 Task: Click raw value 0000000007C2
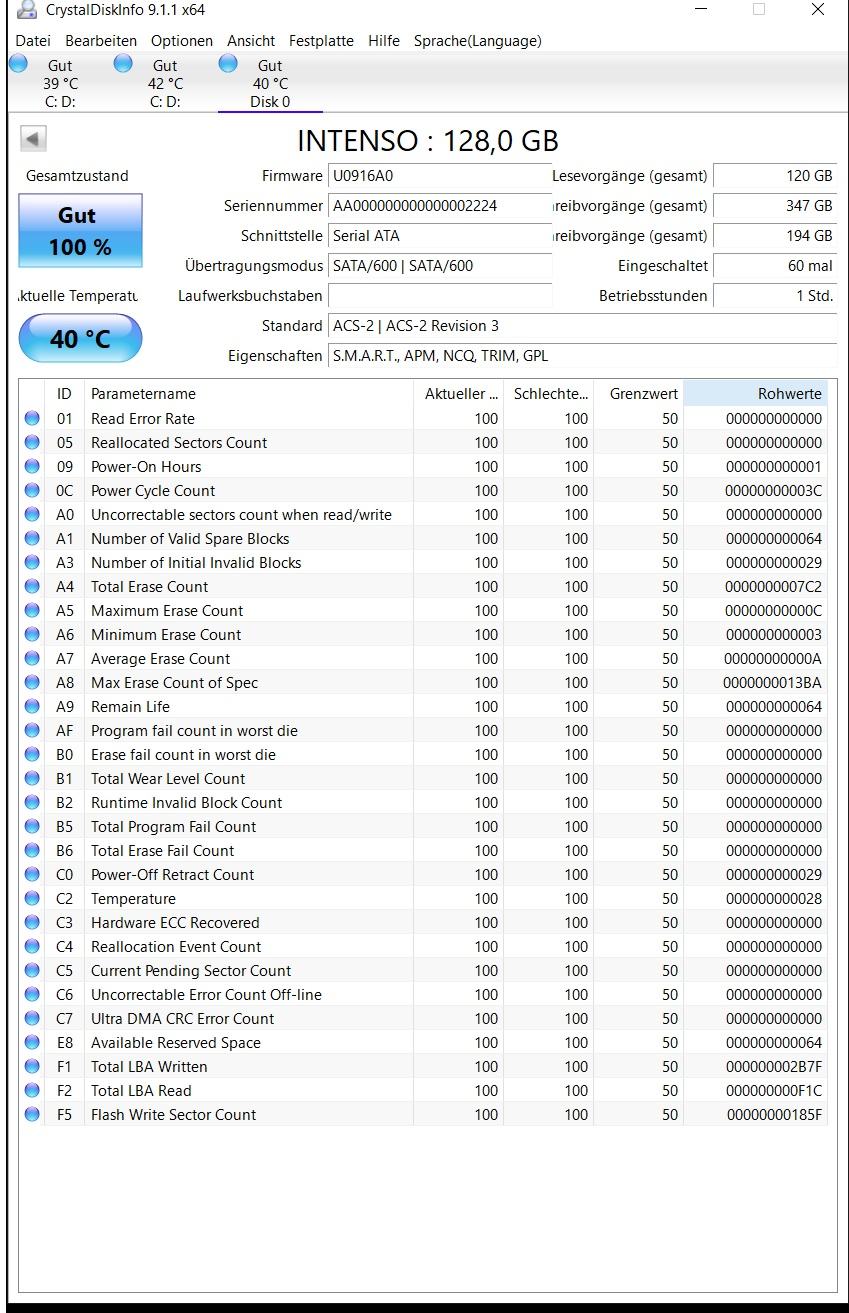(x=773, y=587)
